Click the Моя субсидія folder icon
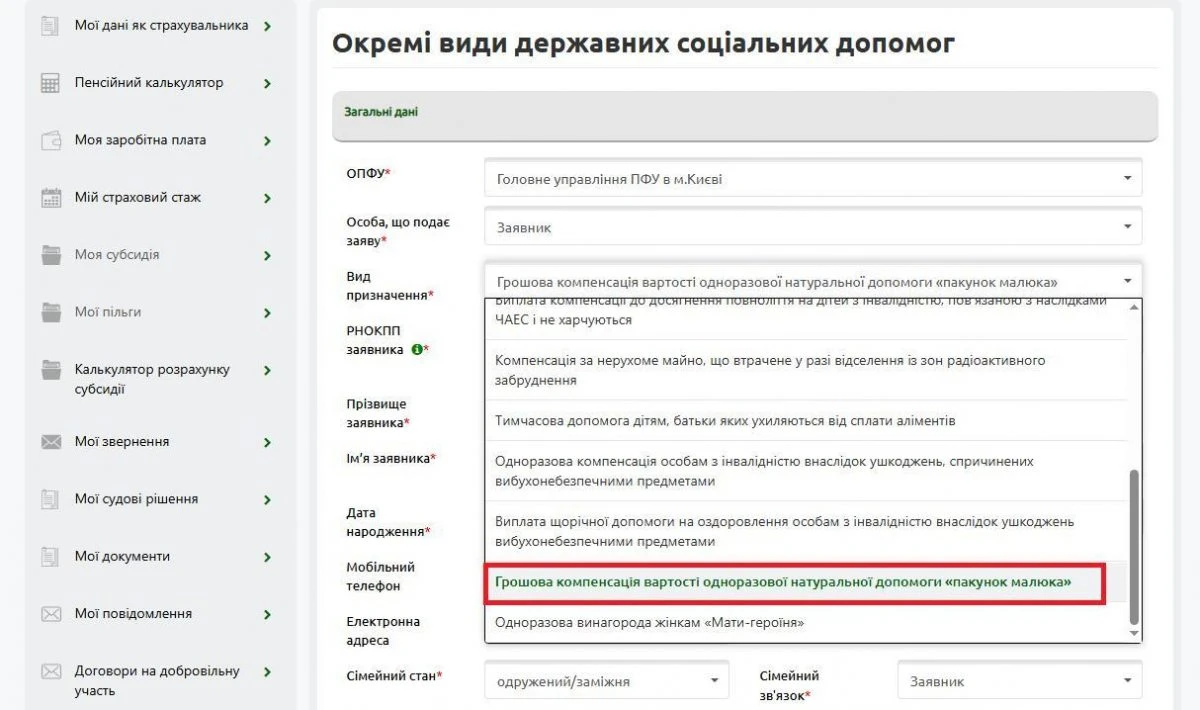 [50, 255]
